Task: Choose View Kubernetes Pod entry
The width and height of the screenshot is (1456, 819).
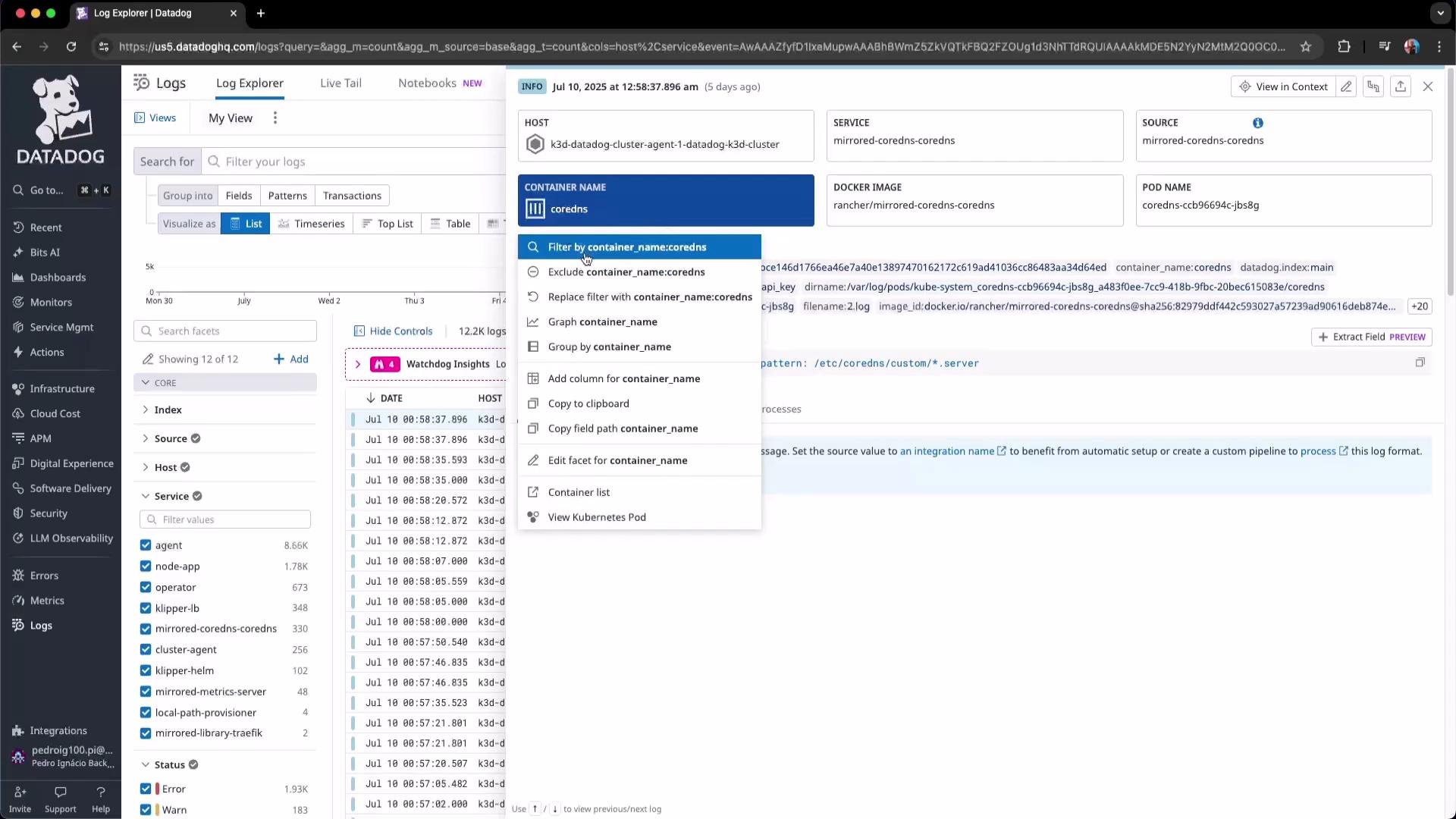Action: (x=639, y=518)
